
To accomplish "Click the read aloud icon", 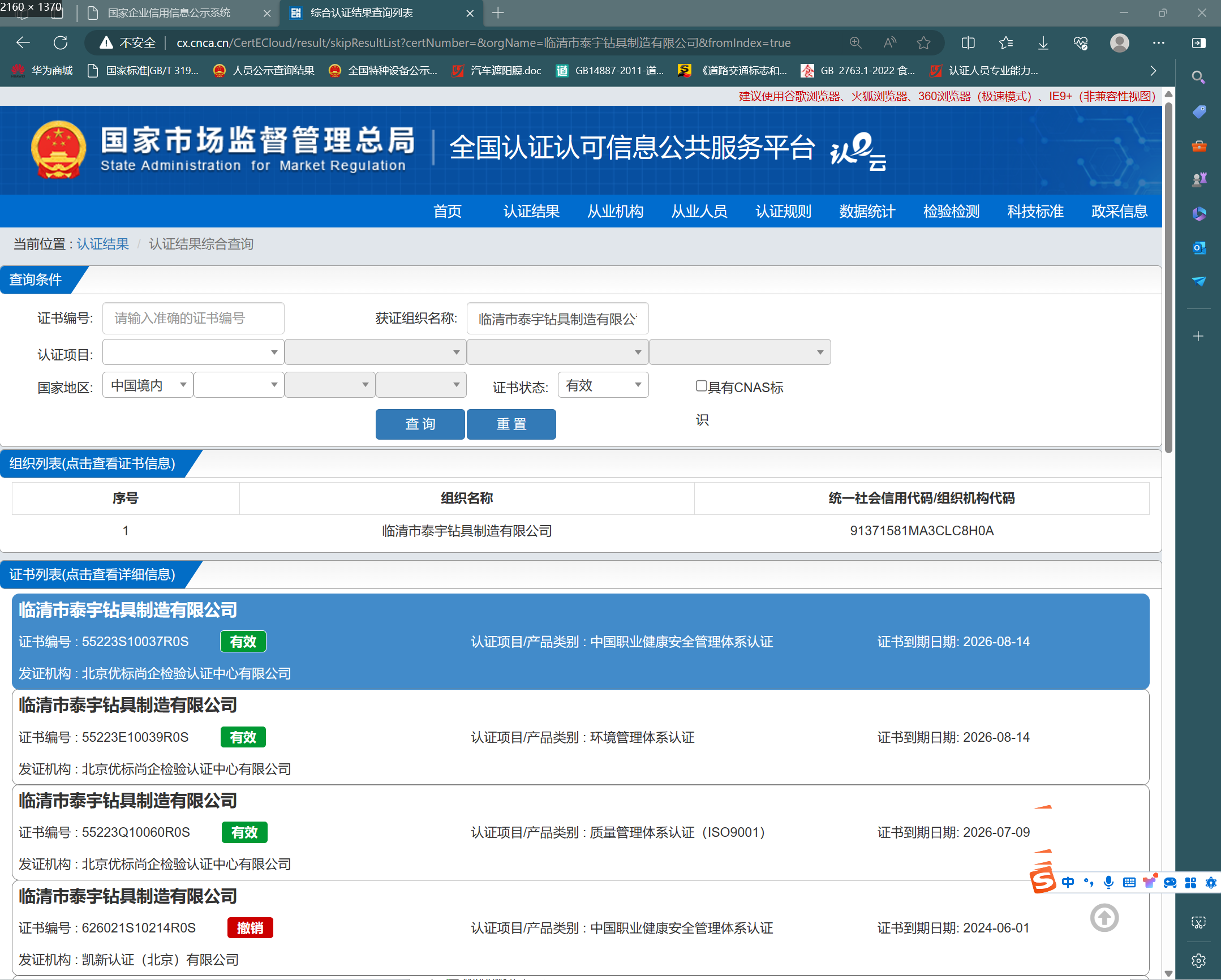I will 889,42.
